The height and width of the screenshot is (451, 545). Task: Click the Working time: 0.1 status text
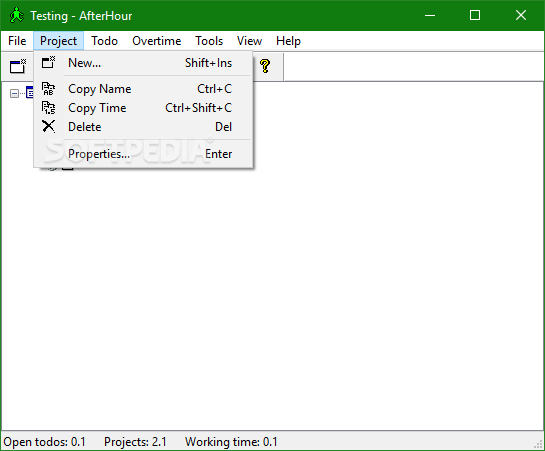231,442
